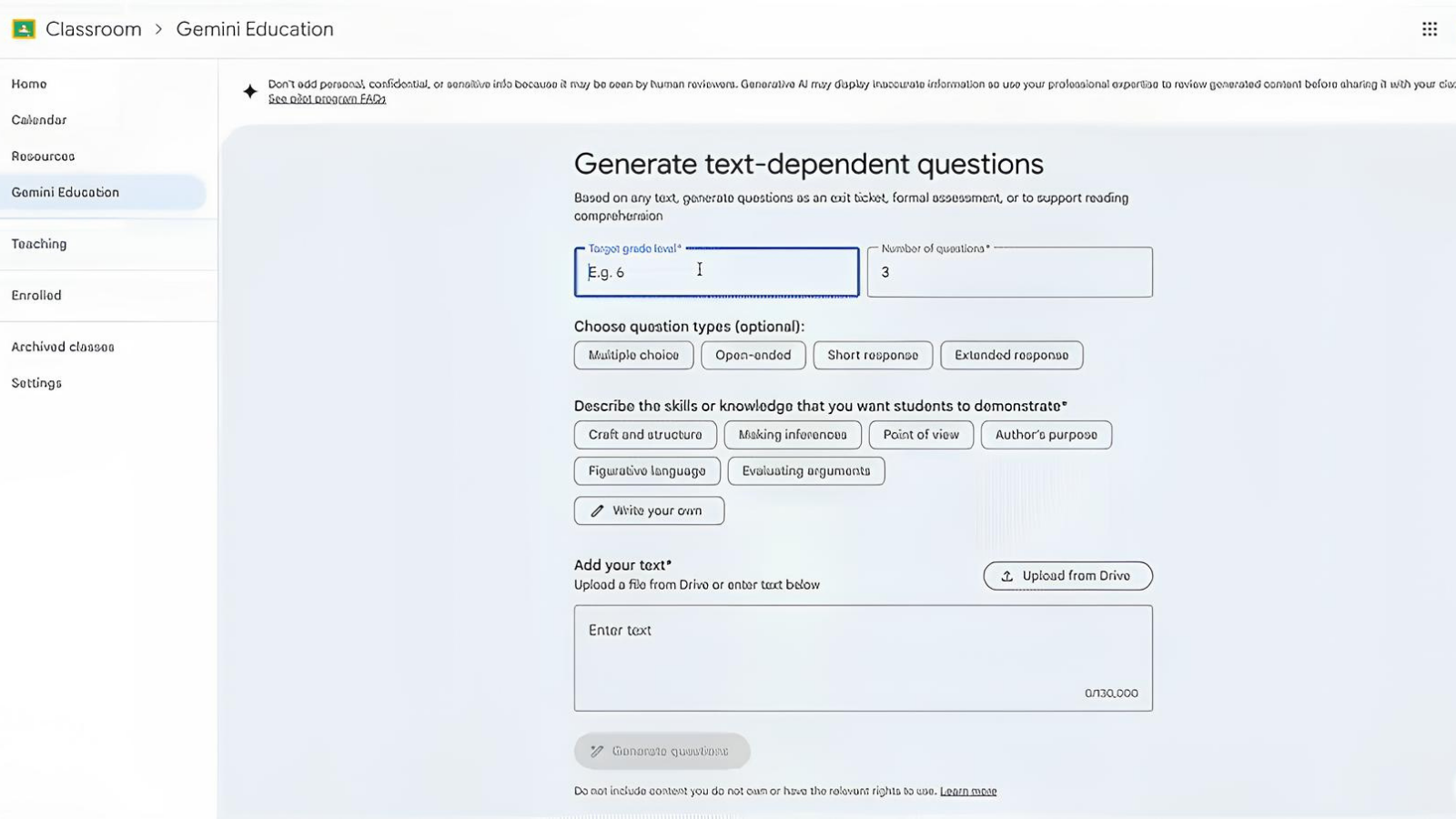Click the pencil icon on Write your own
1456x819 pixels.
pyautogui.click(x=597, y=511)
